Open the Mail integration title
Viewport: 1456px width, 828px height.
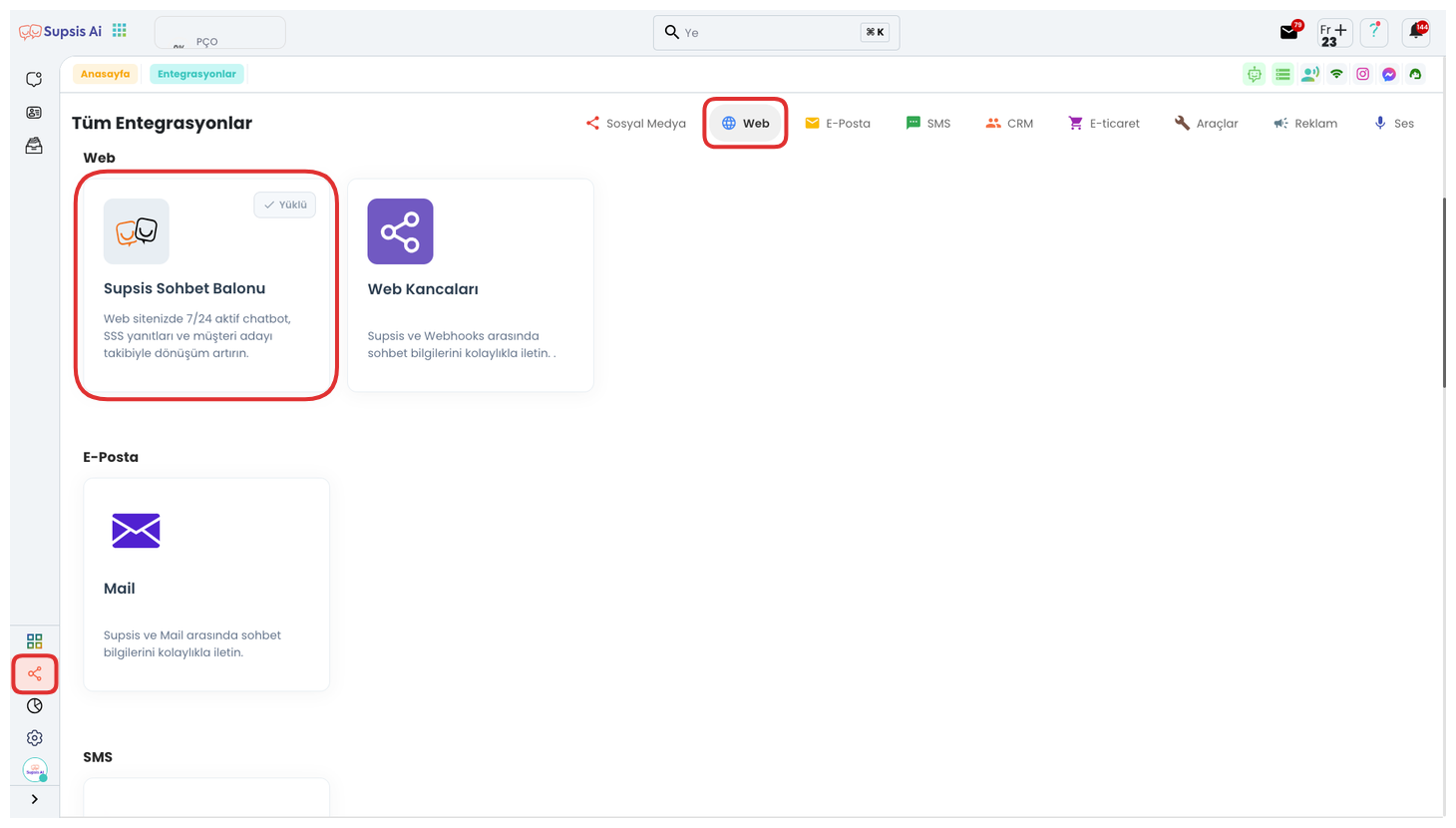pyautogui.click(x=120, y=589)
